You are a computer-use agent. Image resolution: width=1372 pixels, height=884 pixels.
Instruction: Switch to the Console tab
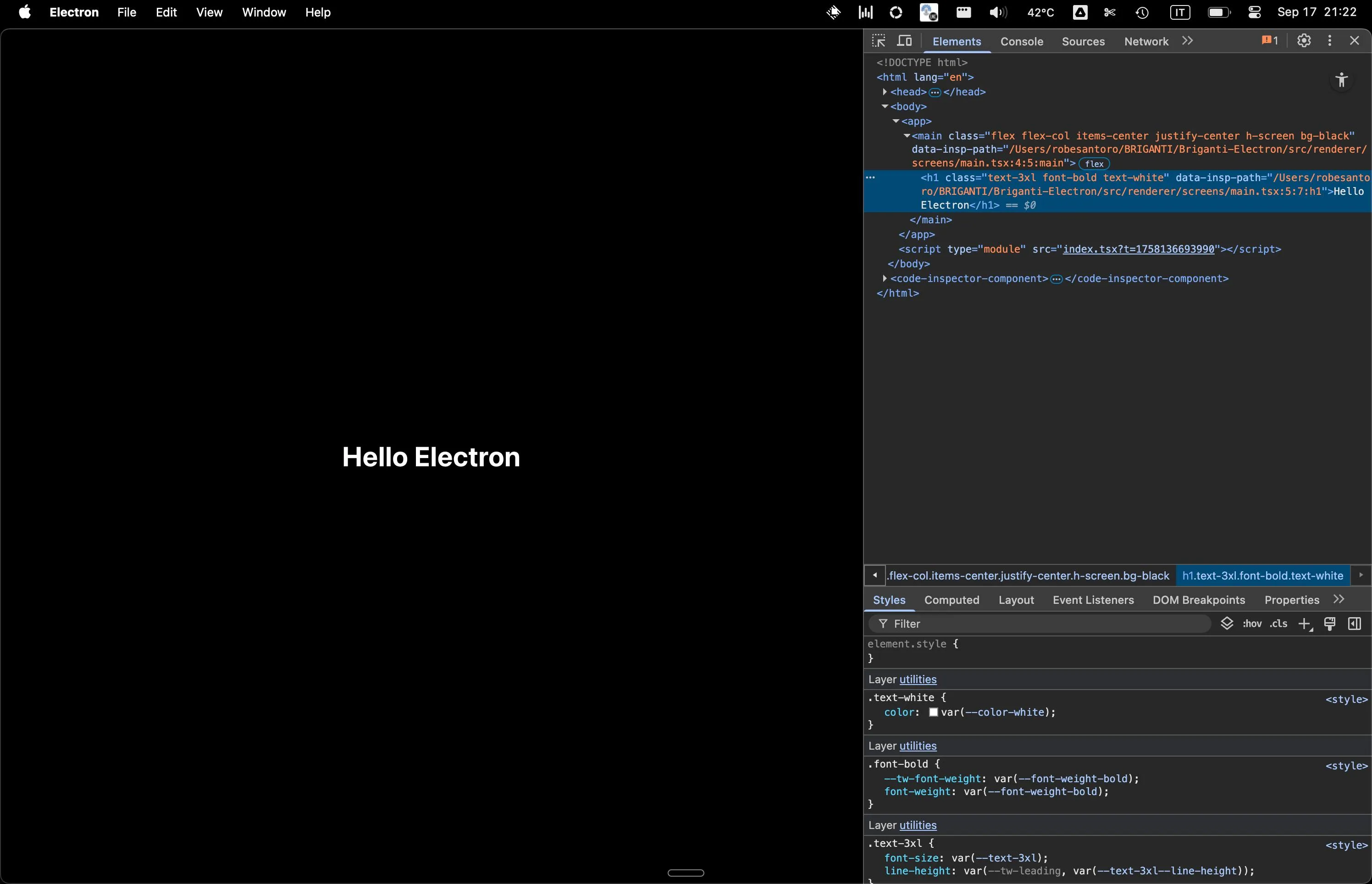(1021, 41)
